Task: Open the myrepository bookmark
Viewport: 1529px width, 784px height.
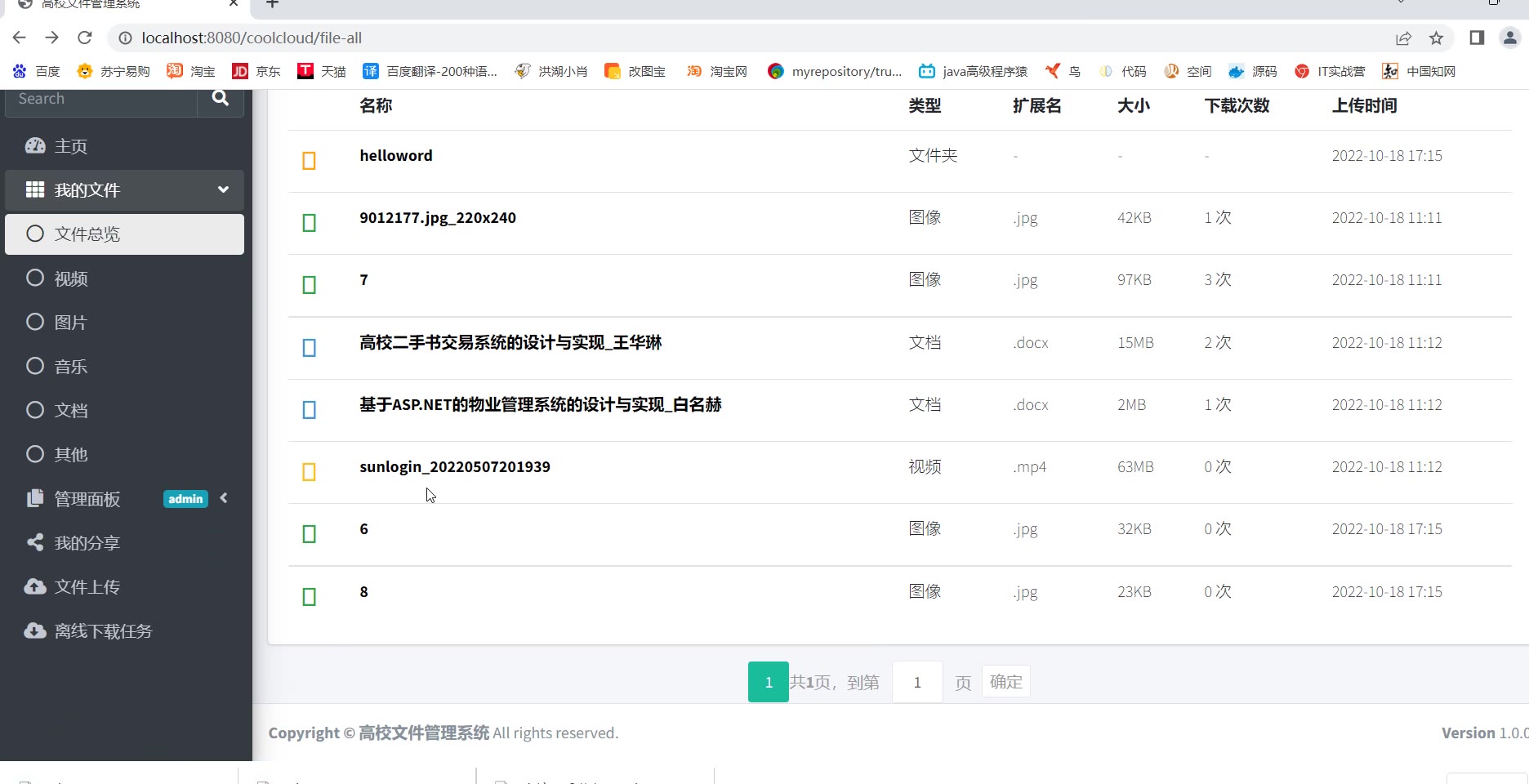Action: [x=835, y=71]
